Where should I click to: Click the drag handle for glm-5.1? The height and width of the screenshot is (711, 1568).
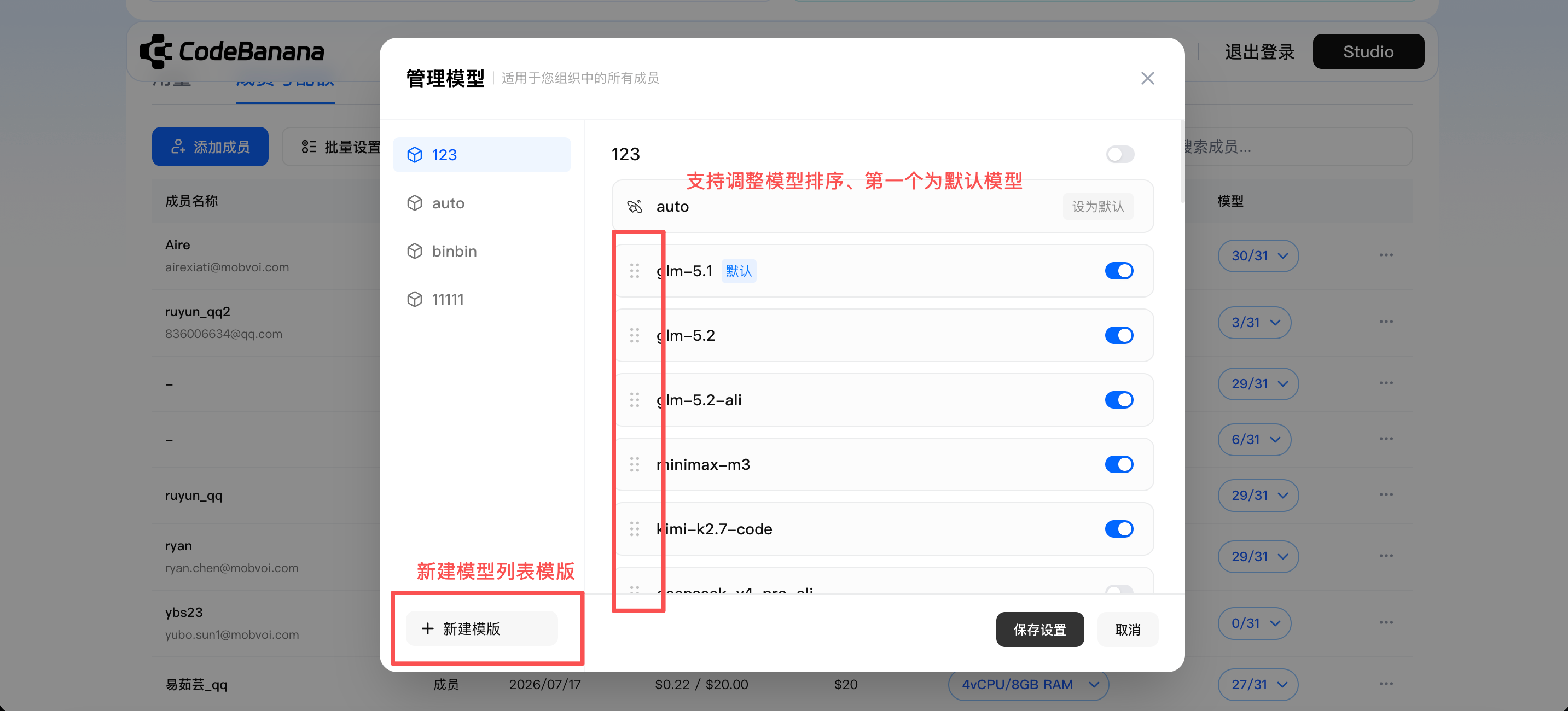(x=634, y=271)
